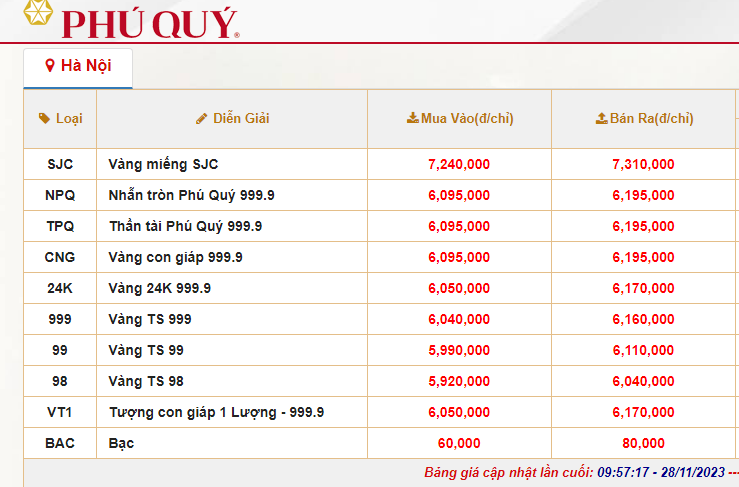Click the last updated timestamp text
The width and height of the screenshot is (739, 487).
580,472
